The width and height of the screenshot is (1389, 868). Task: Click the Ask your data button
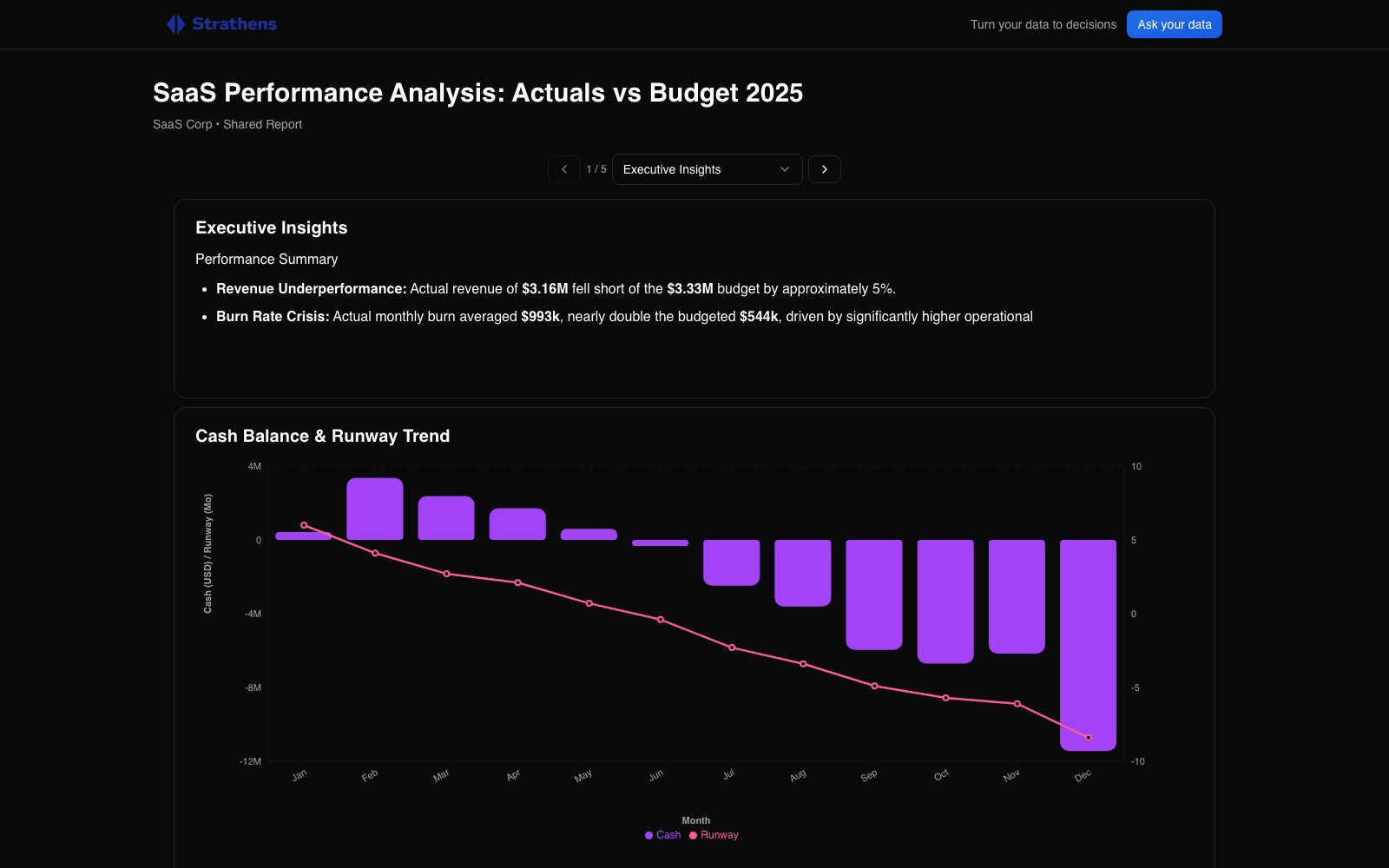pos(1175,24)
